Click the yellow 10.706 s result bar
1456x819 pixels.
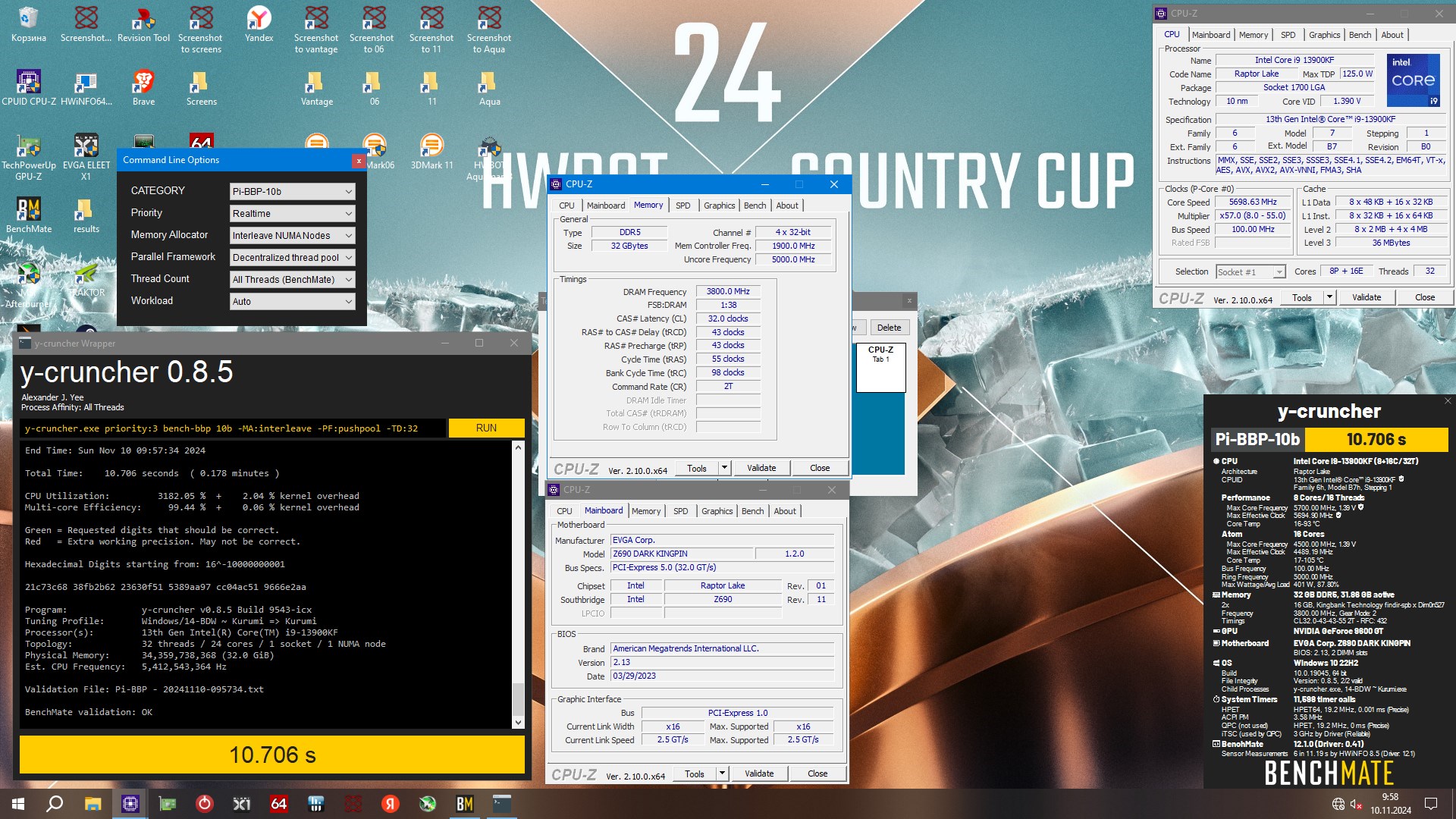272,755
